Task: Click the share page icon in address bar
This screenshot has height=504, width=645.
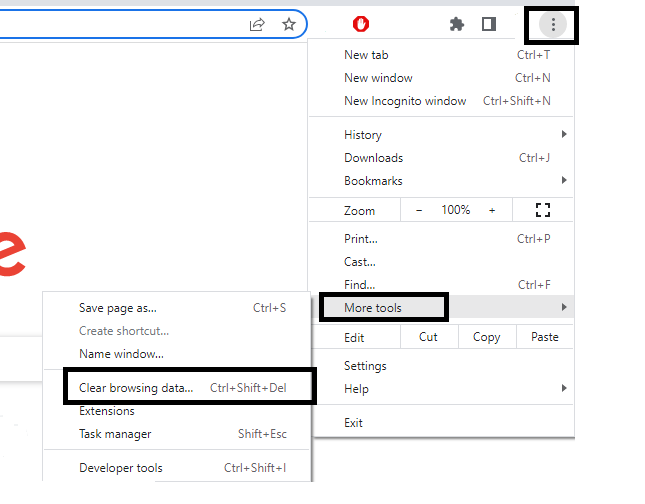Action: (257, 24)
